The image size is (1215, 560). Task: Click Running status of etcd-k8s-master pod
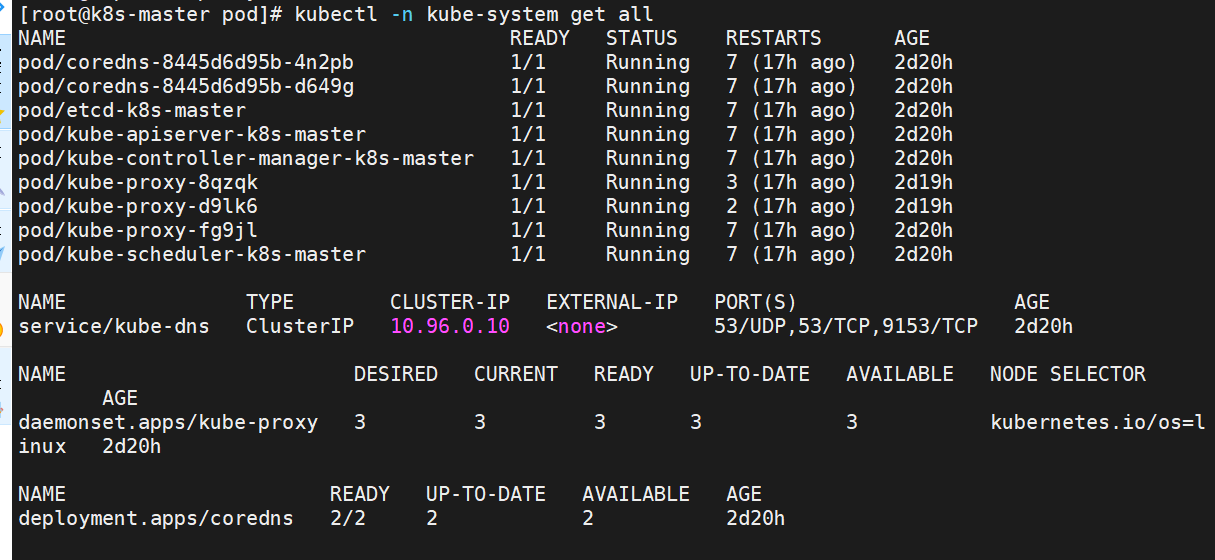[x=648, y=110]
